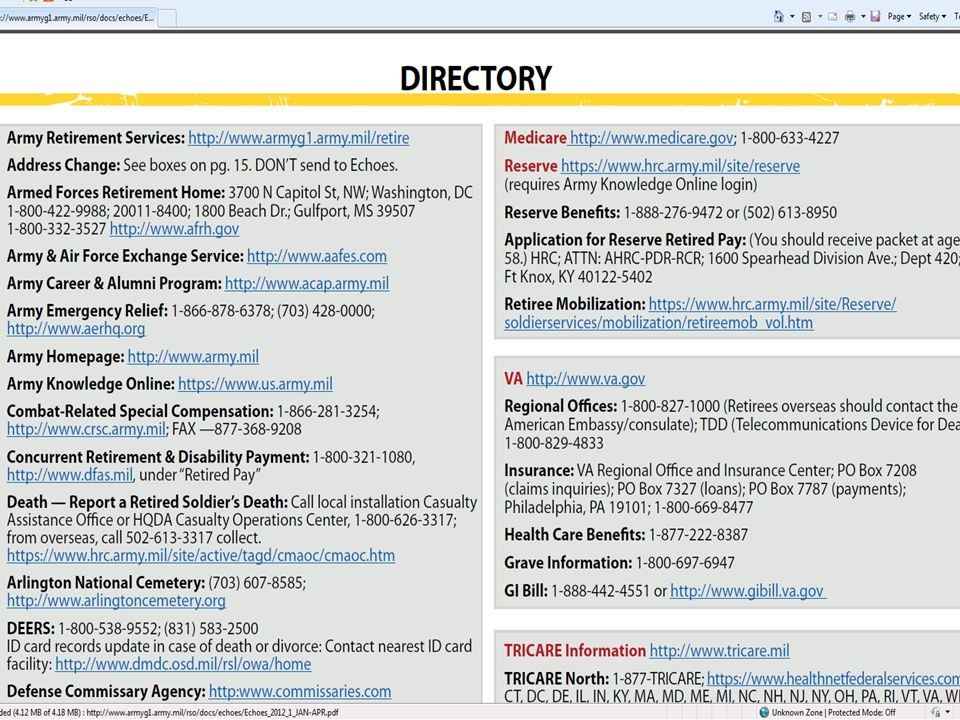The height and width of the screenshot is (720, 960).
Task: Click the 'Grave Information:' label
Action: (568, 563)
